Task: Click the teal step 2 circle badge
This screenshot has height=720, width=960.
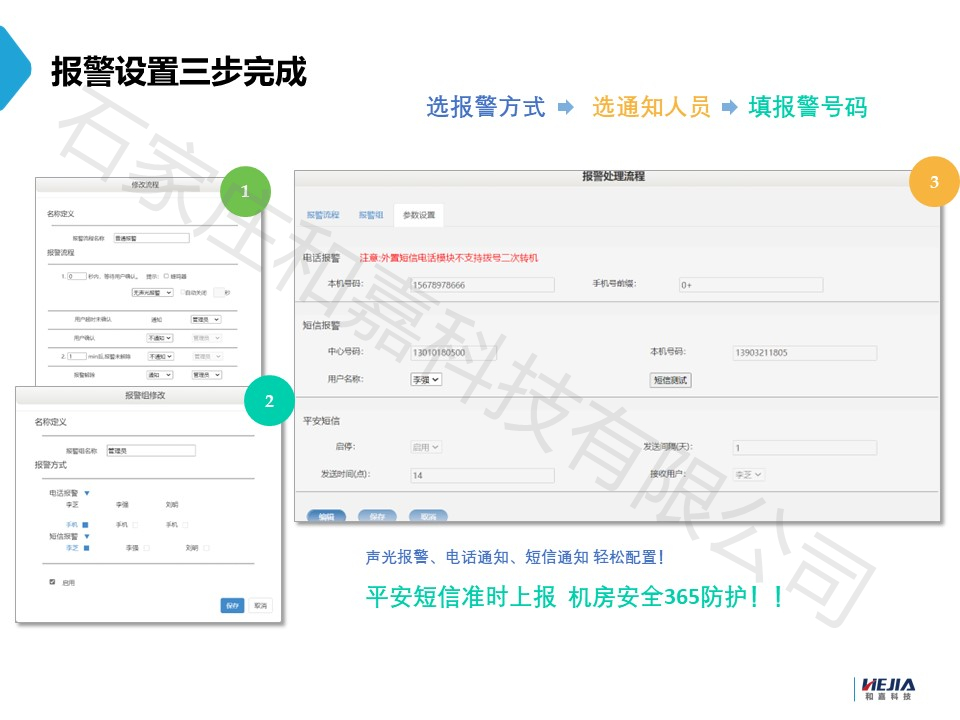Action: pyautogui.click(x=269, y=401)
